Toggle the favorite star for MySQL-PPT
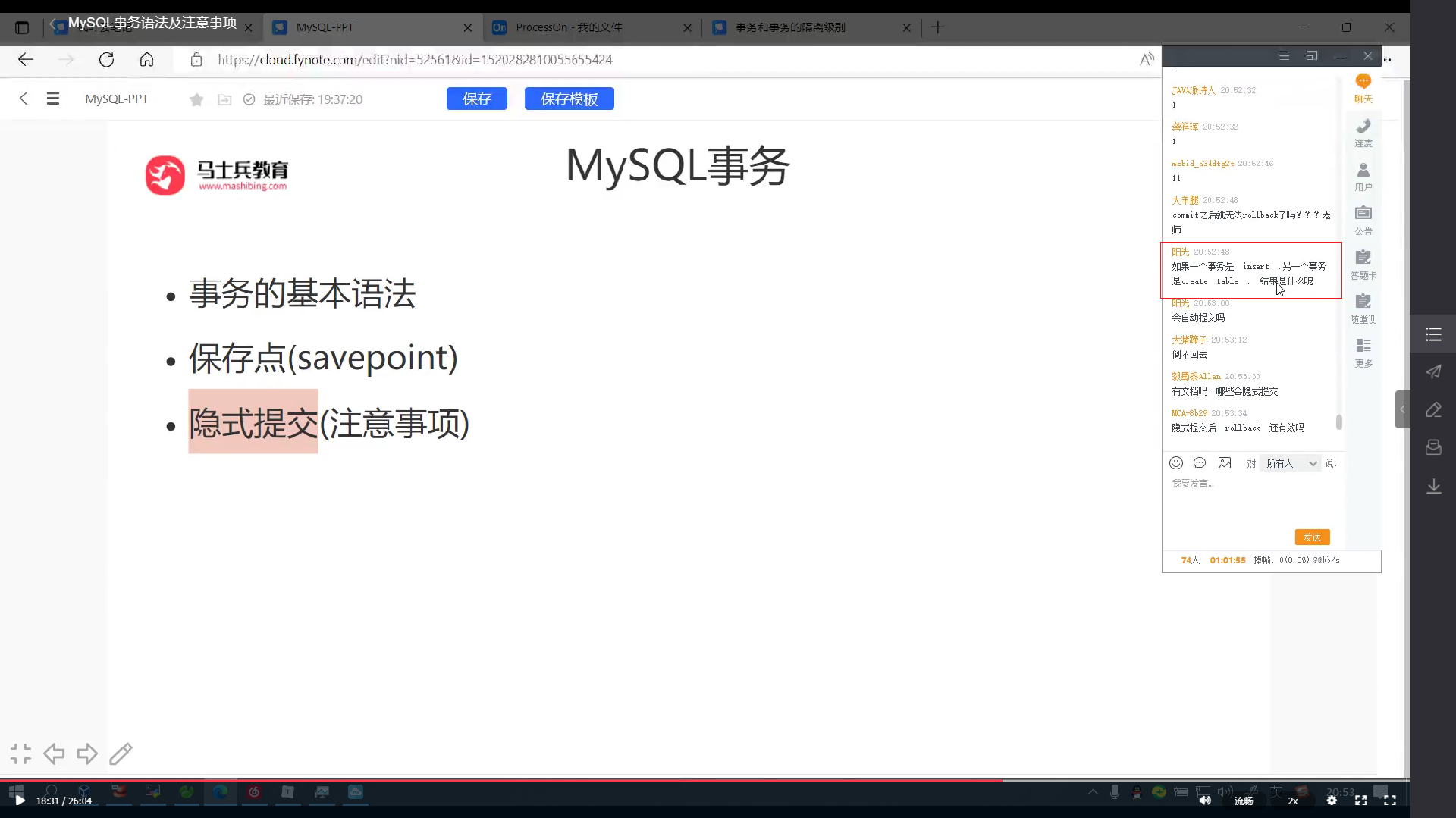This screenshot has width=1456, height=818. click(x=196, y=99)
